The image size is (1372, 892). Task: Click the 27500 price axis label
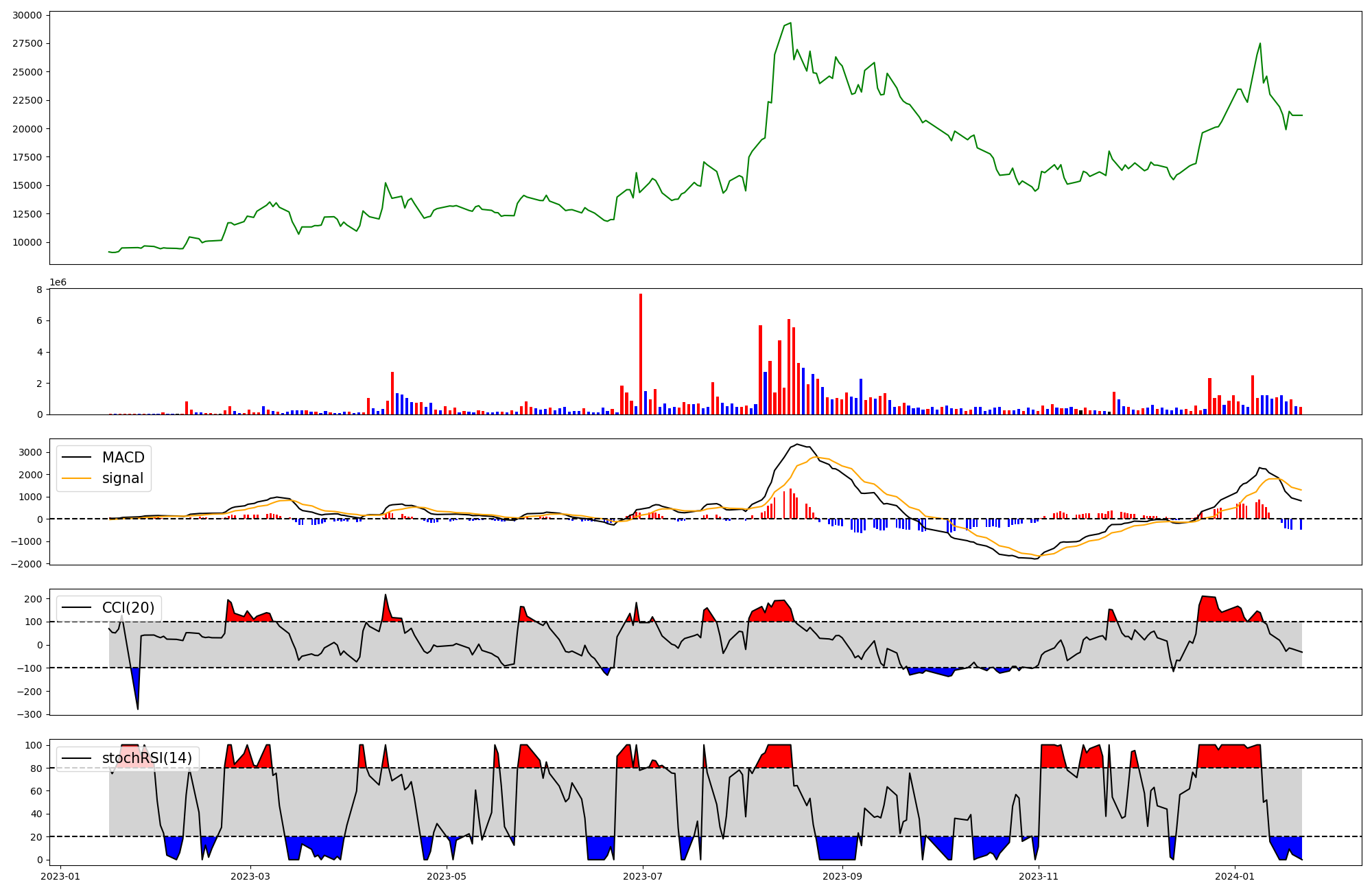pyautogui.click(x=27, y=43)
